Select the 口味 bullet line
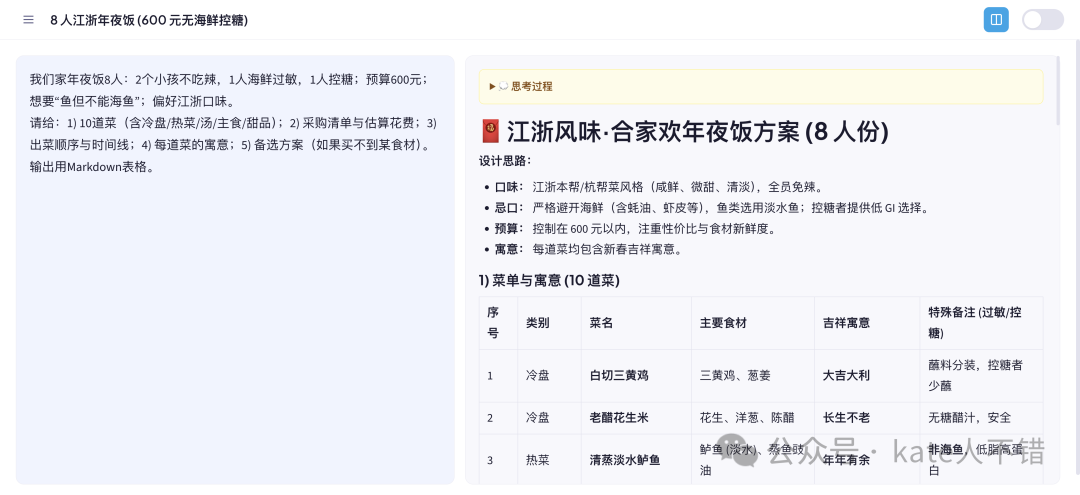Image resolution: width=1080 pixels, height=495 pixels. tap(658, 187)
